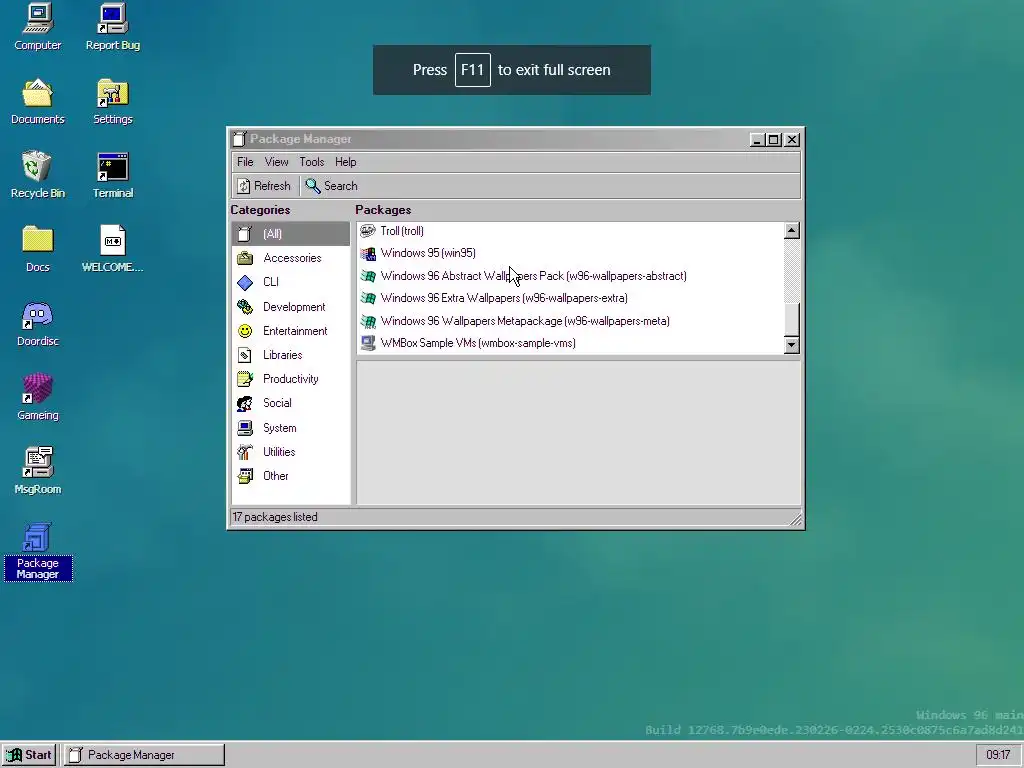Image resolution: width=1024 pixels, height=768 pixels.
Task: Select the Accessories category label
Action: 292,258
